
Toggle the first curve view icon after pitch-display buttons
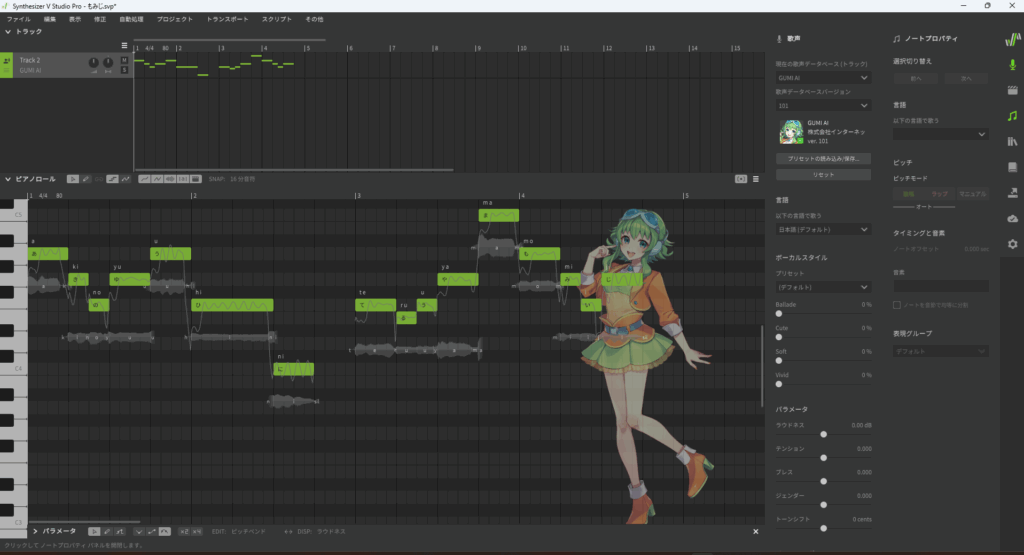(x=144, y=179)
